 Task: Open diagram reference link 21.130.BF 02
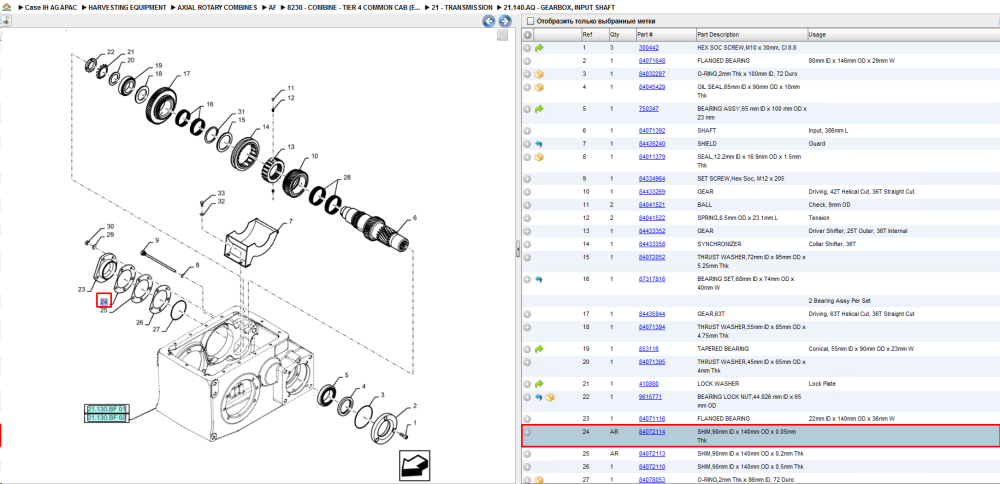[108, 418]
